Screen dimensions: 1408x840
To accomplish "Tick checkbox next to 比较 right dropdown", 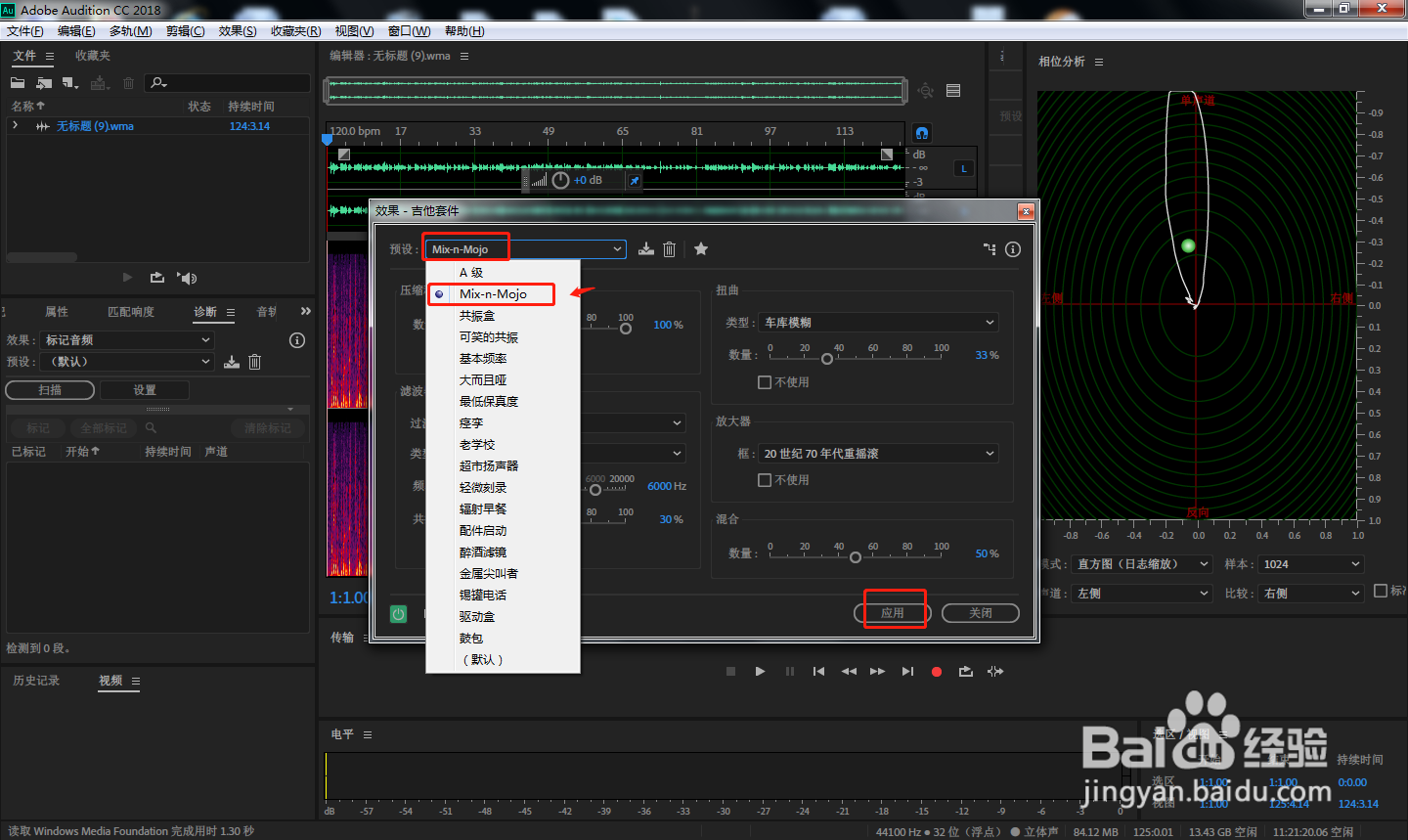I will click(1381, 591).
